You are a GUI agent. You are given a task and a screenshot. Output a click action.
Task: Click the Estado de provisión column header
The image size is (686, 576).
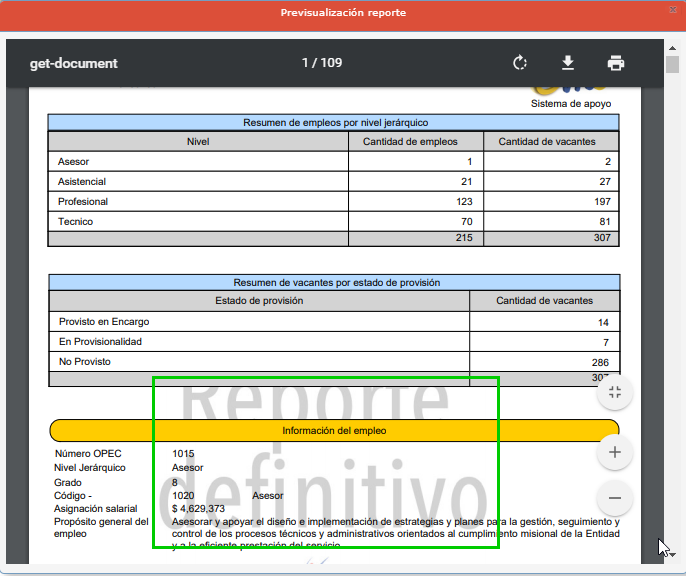(259, 300)
